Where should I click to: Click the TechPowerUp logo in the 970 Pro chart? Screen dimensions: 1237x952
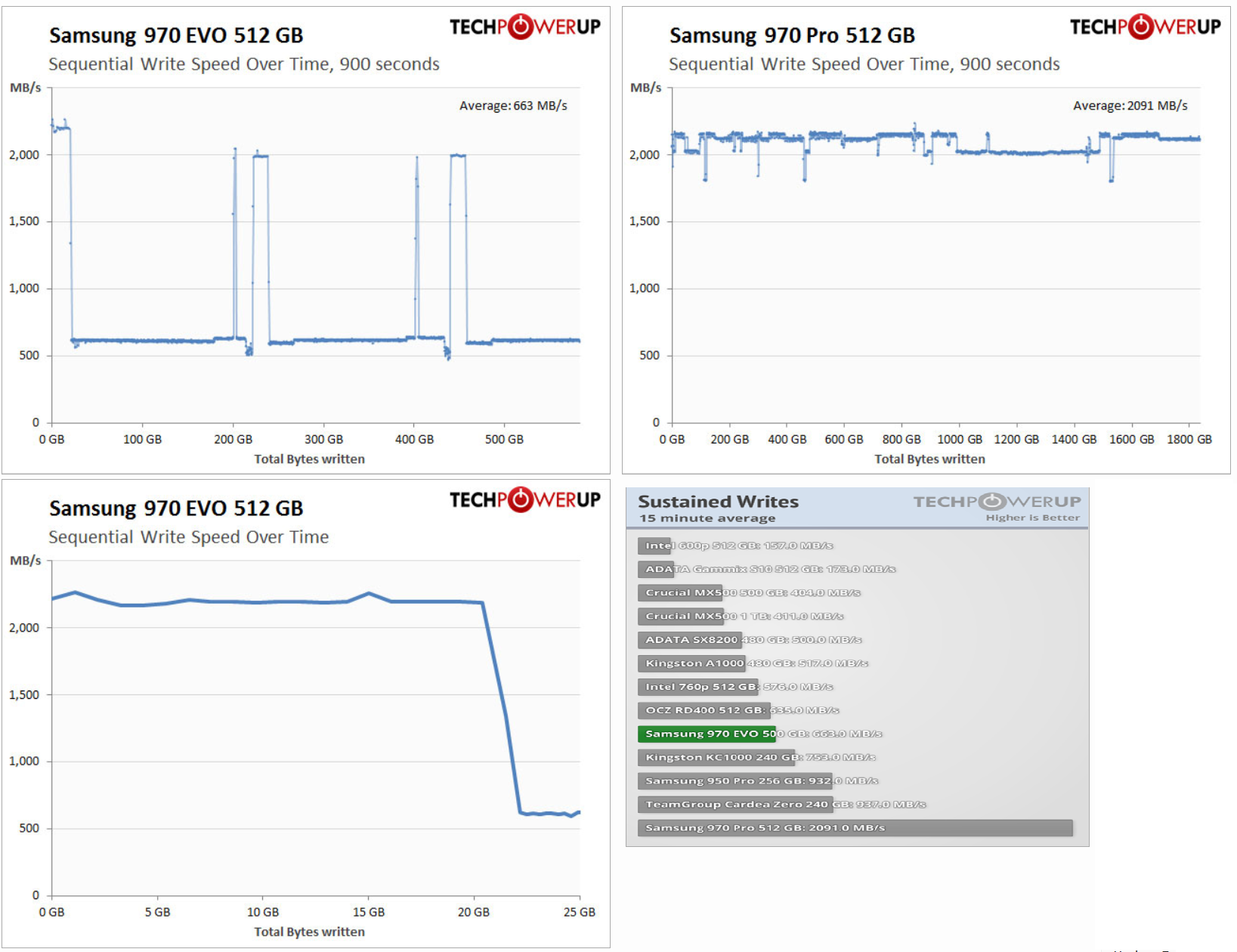pyautogui.click(x=1145, y=26)
